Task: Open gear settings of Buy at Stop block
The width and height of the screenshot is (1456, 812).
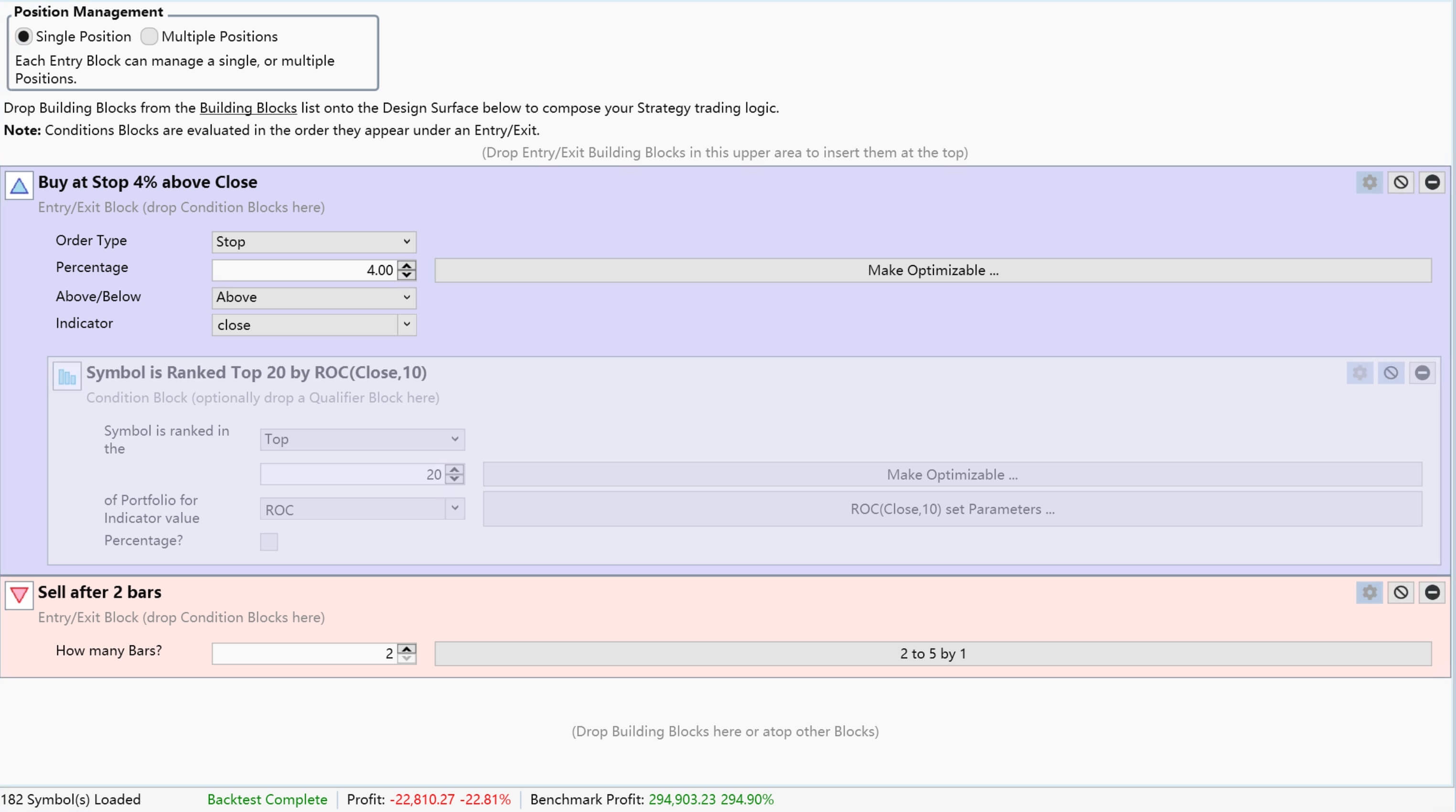Action: pyautogui.click(x=1369, y=182)
